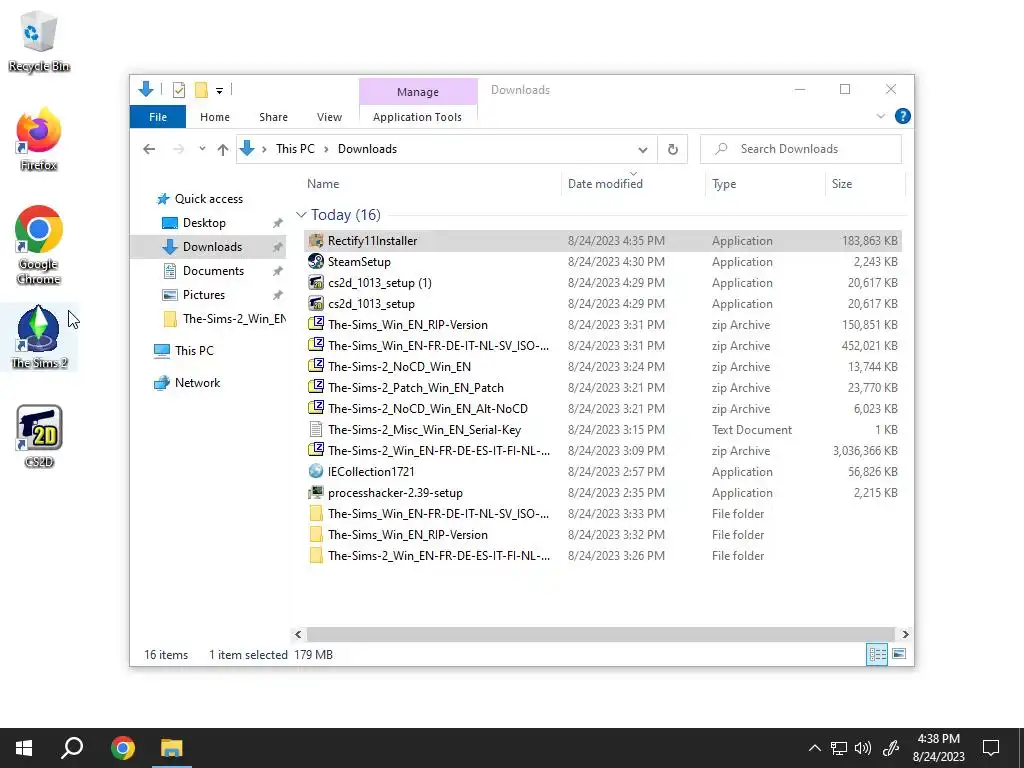
Task: Open the Recycle Bin desktop icon
Action: (39, 41)
